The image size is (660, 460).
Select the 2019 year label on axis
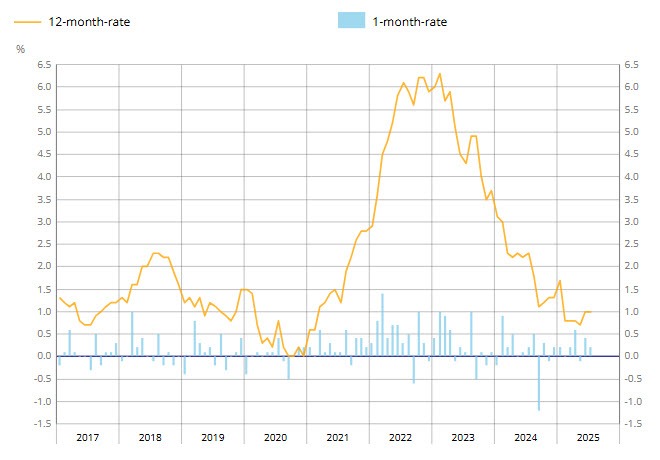coord(213,437)
